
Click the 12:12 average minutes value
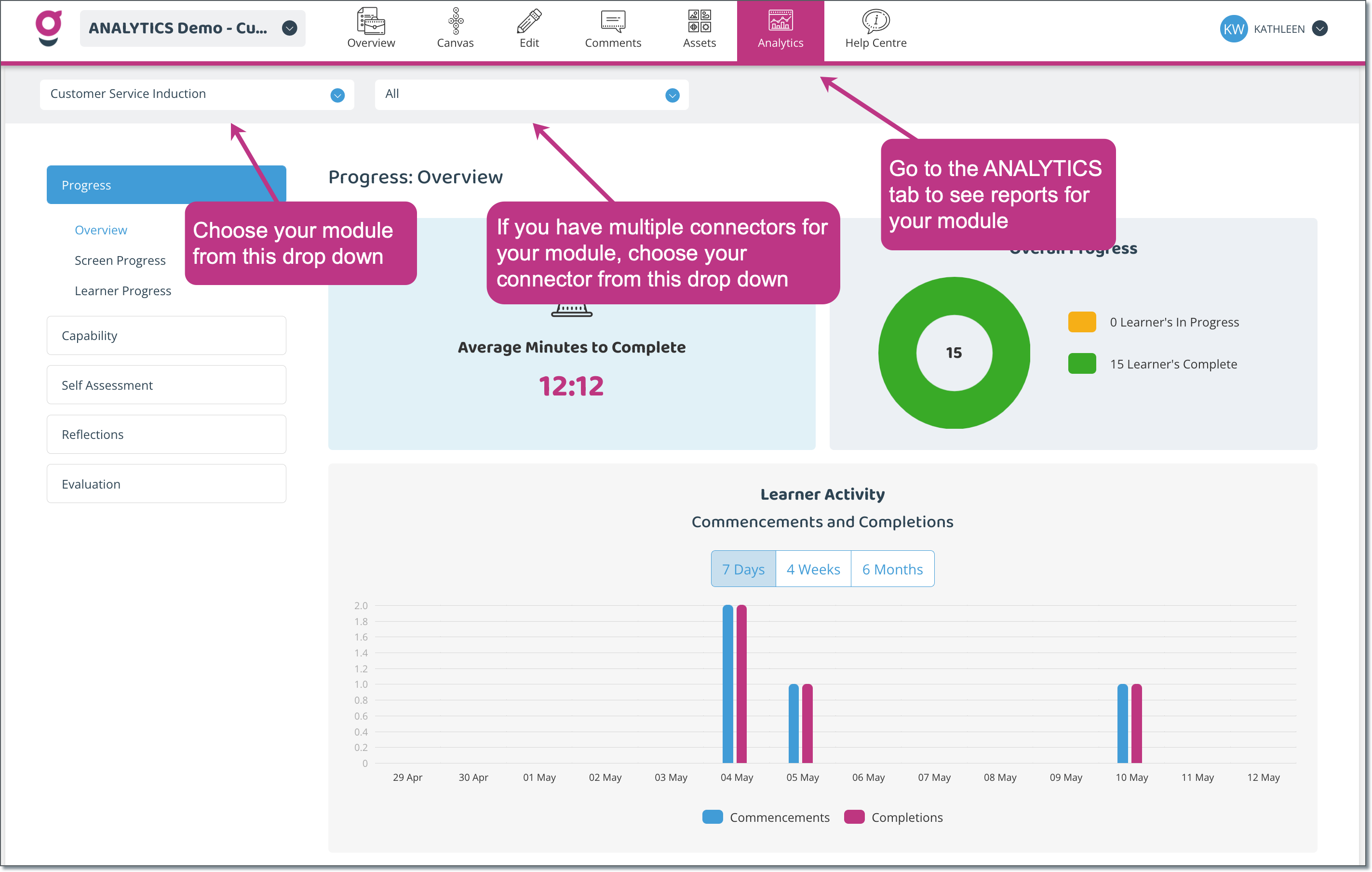[x=571, y=386]
